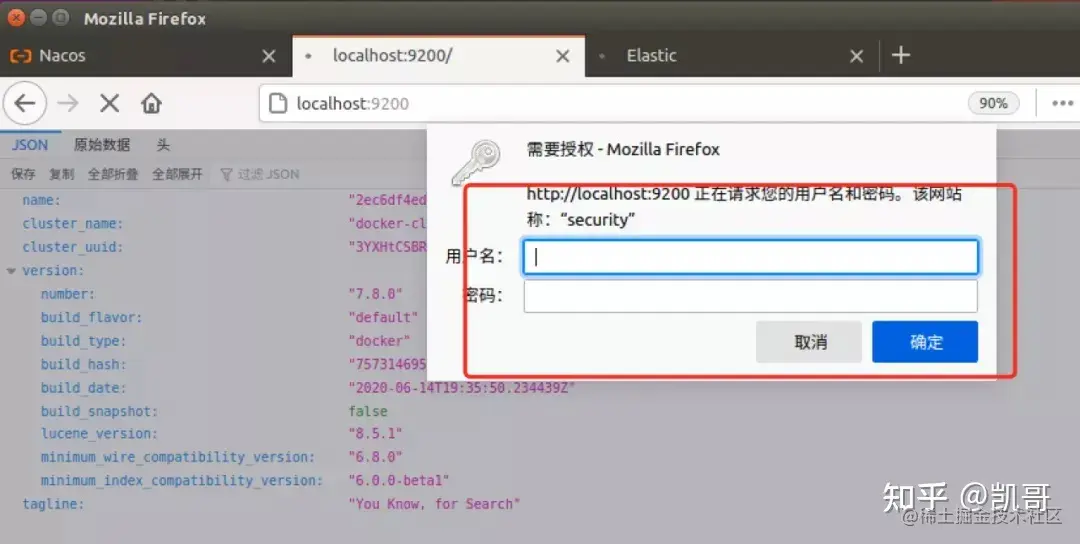Open the 头 headers tab

(163, 145)
